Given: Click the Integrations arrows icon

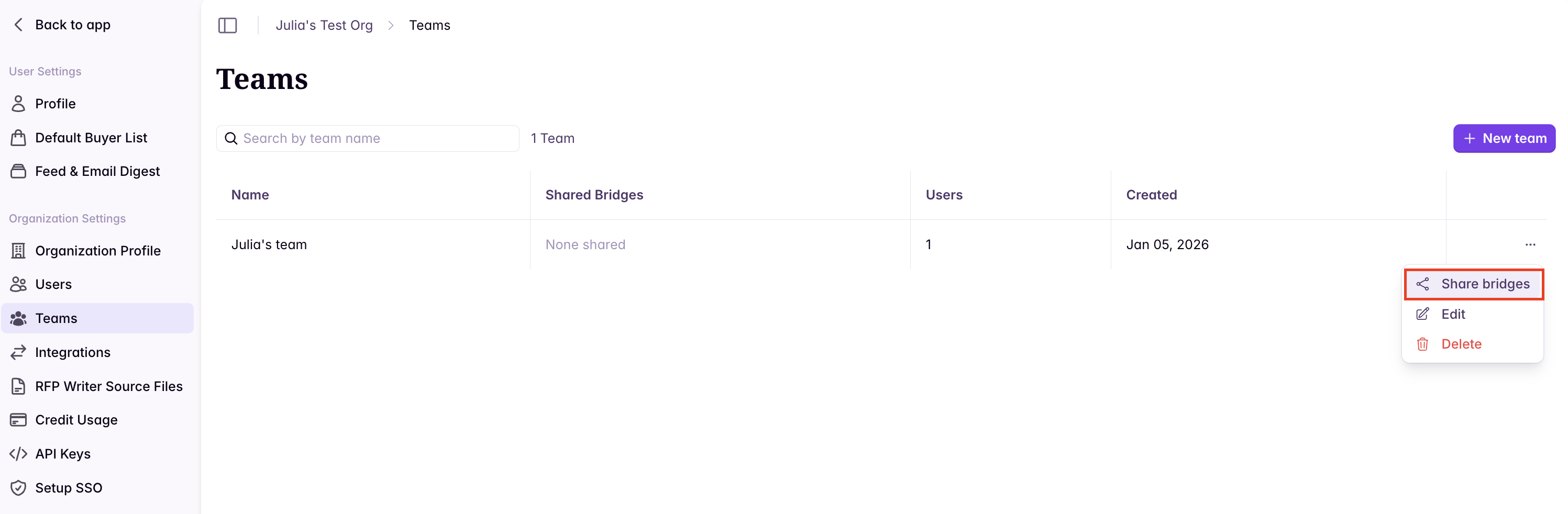Looking at the screenshot, I should (19, 352).
